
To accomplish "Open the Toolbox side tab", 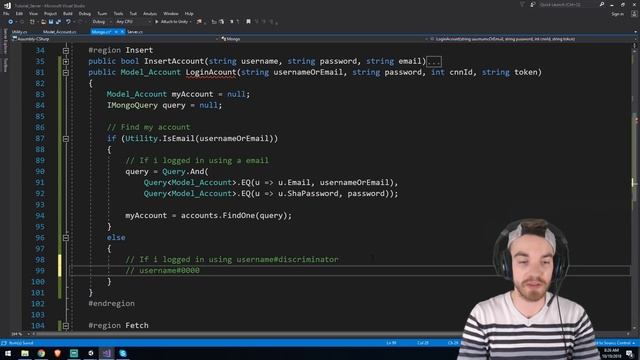I will click(5, 64).
